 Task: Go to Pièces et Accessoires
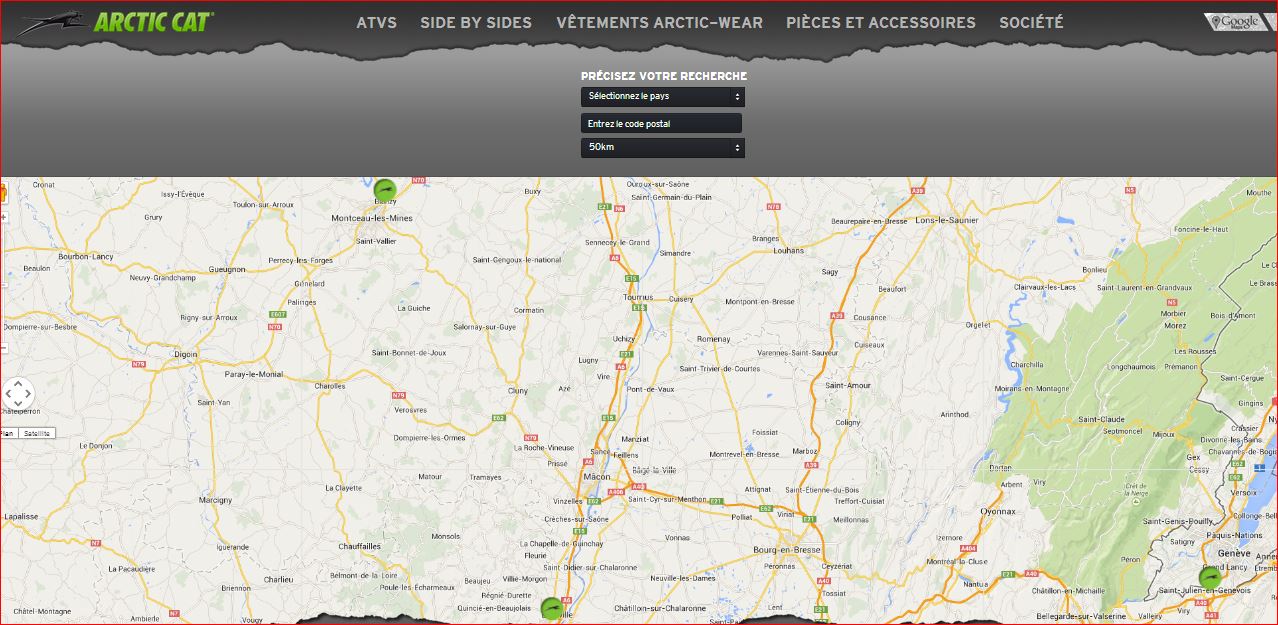880,22
